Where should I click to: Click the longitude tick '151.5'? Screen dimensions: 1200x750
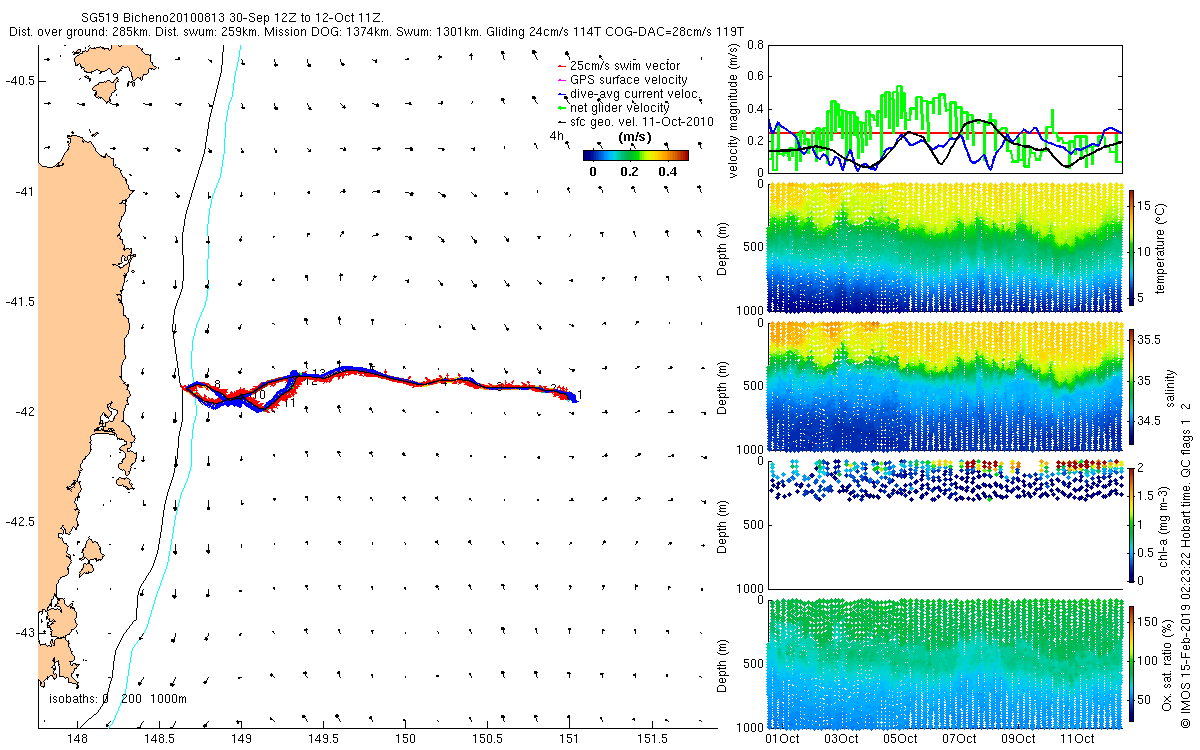pyautogui.click(x=652, y=739)
